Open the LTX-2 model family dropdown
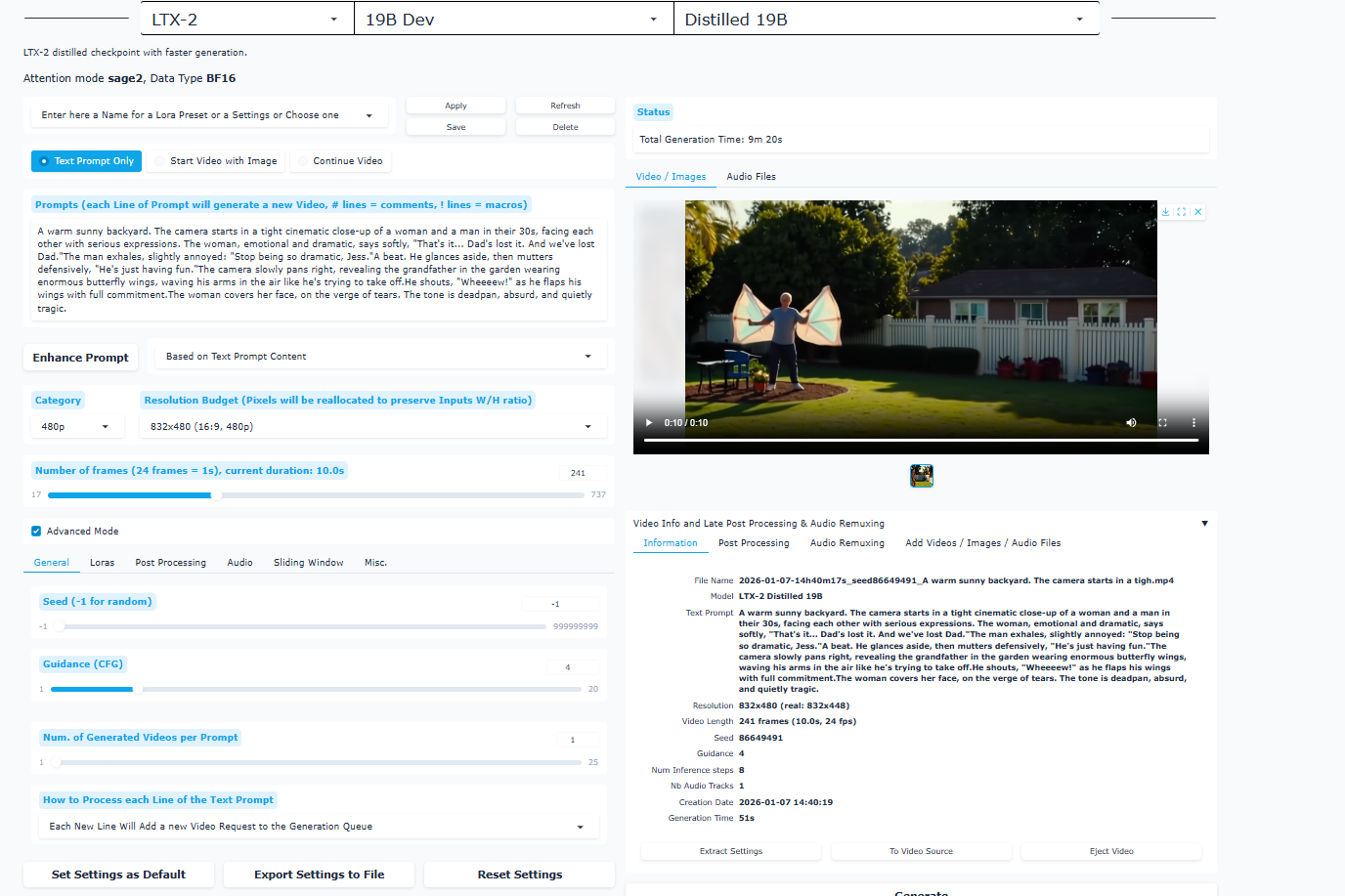1345x896 pixels. [x=247, y=20]
